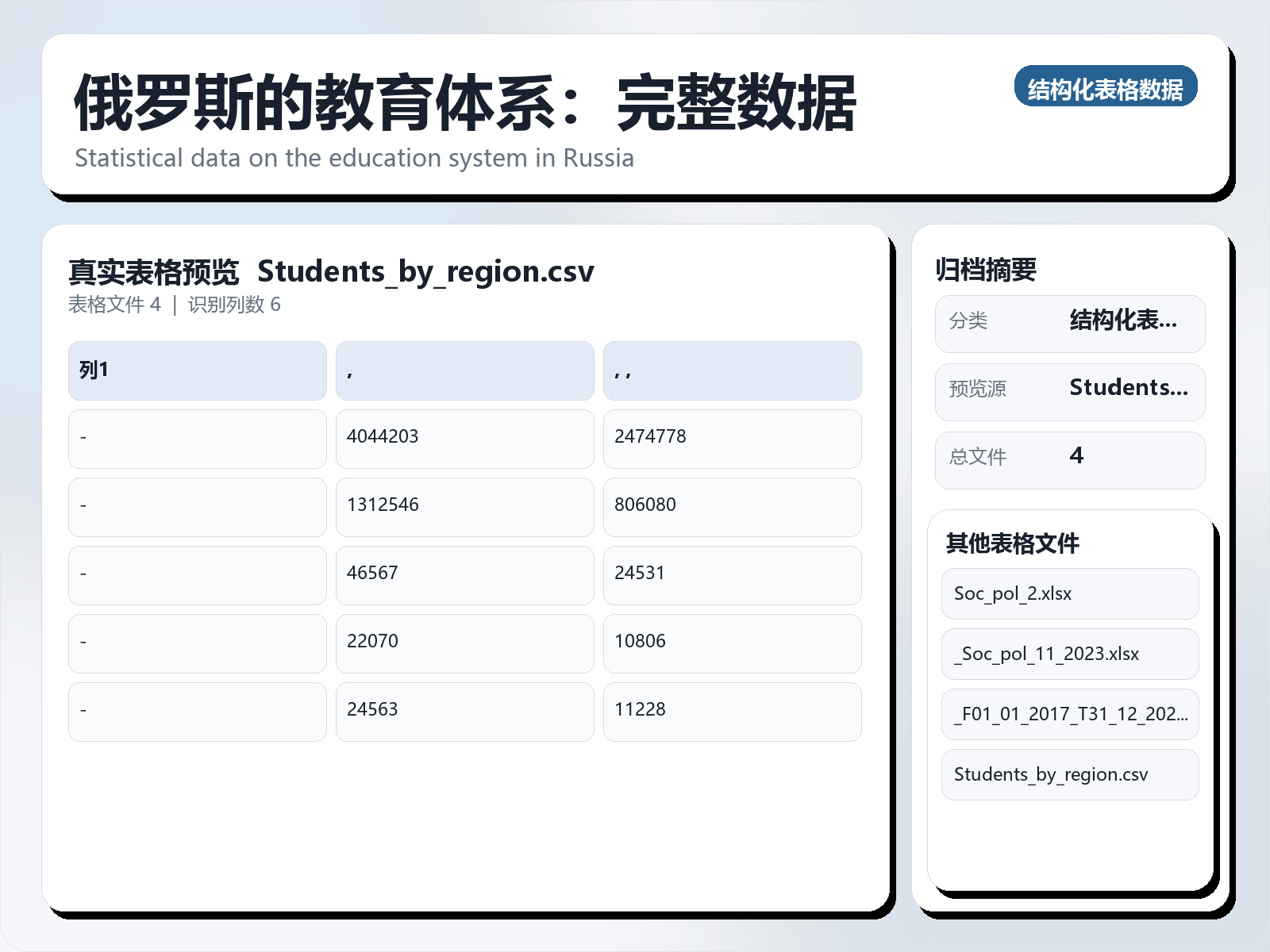Click the value 10806 in the table
Screen dimensions: 1270x952
tap(732, 643)
